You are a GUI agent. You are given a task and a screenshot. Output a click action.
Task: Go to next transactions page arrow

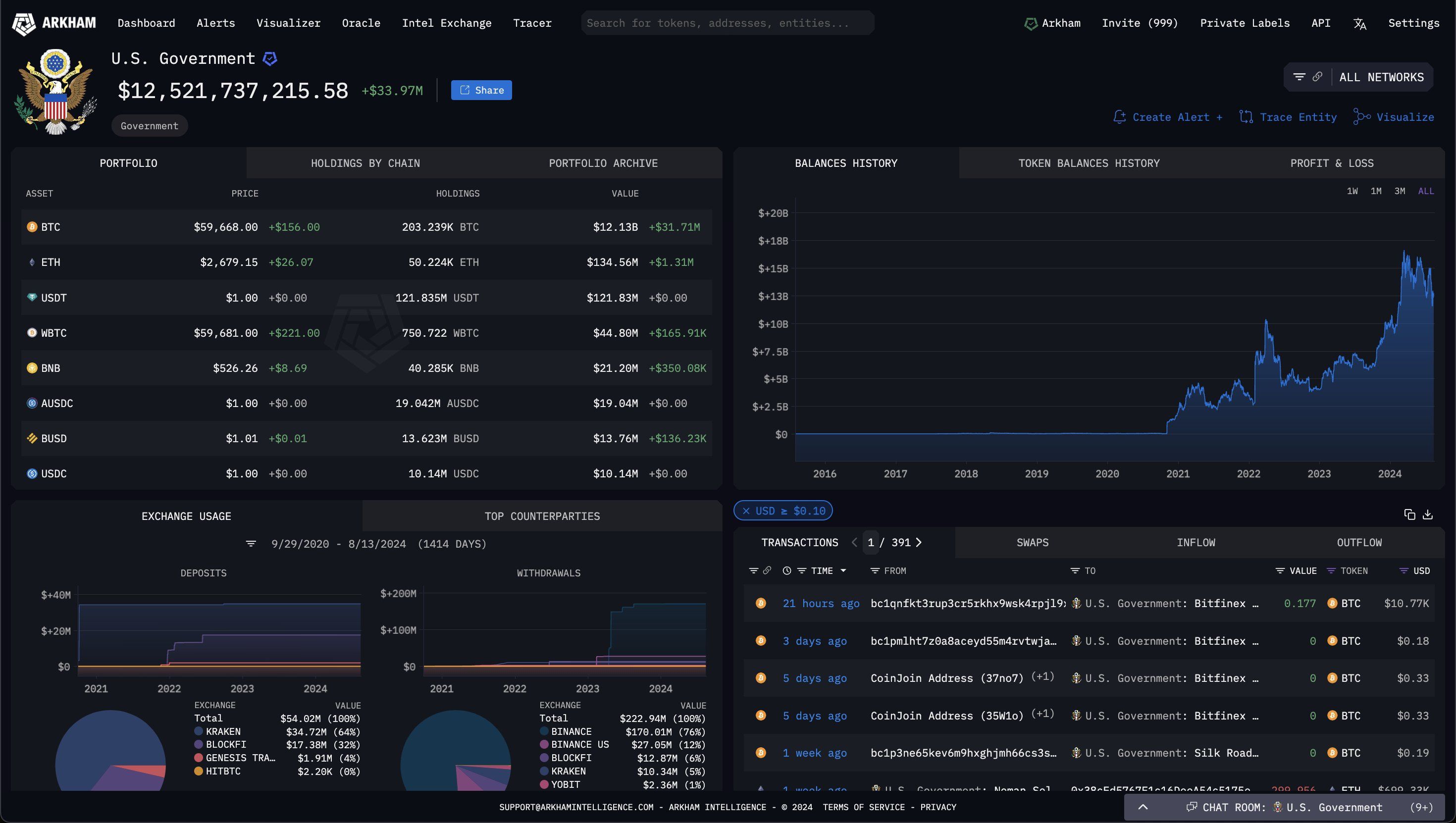pos(919,543)
